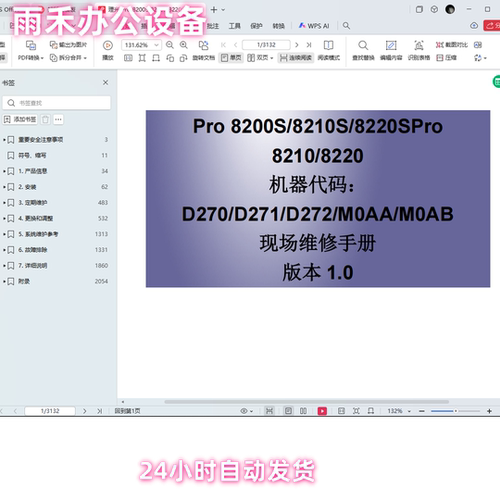
Task: Click the 输出为图片 export-to-image button
Action: pos(68,45)
